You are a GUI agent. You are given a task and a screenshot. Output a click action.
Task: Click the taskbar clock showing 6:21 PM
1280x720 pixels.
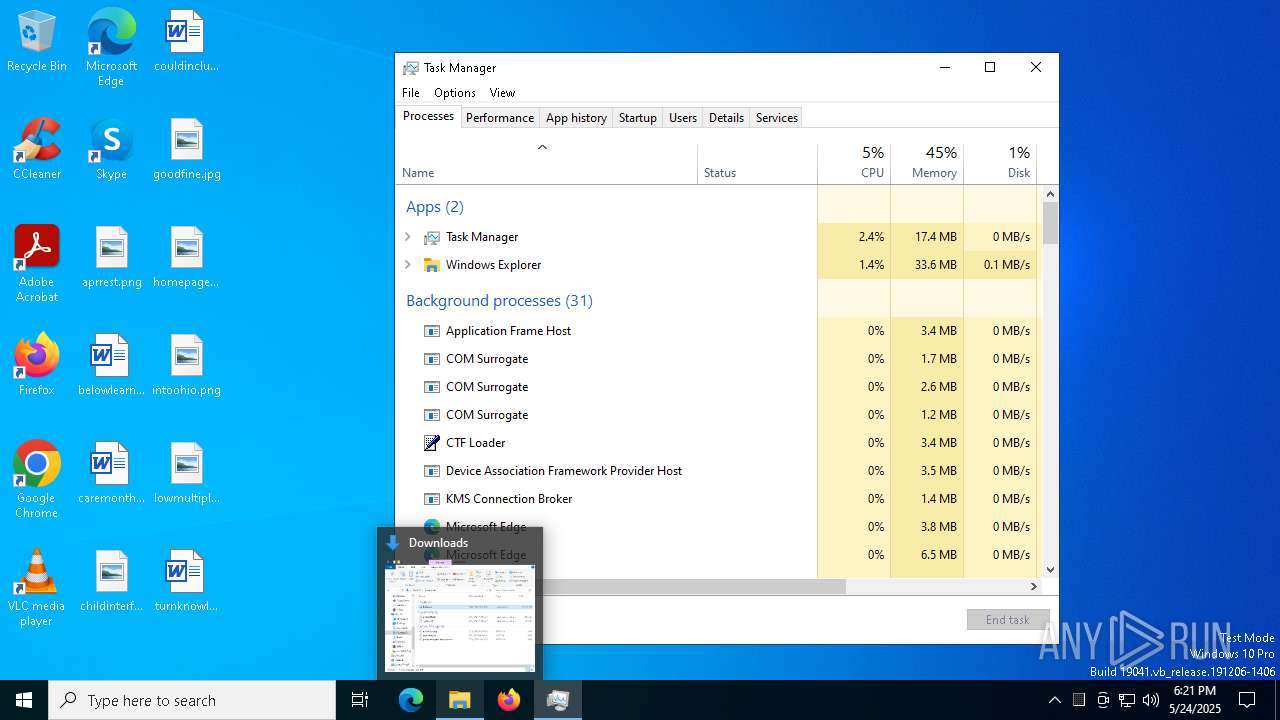[x=1195, y=700]
